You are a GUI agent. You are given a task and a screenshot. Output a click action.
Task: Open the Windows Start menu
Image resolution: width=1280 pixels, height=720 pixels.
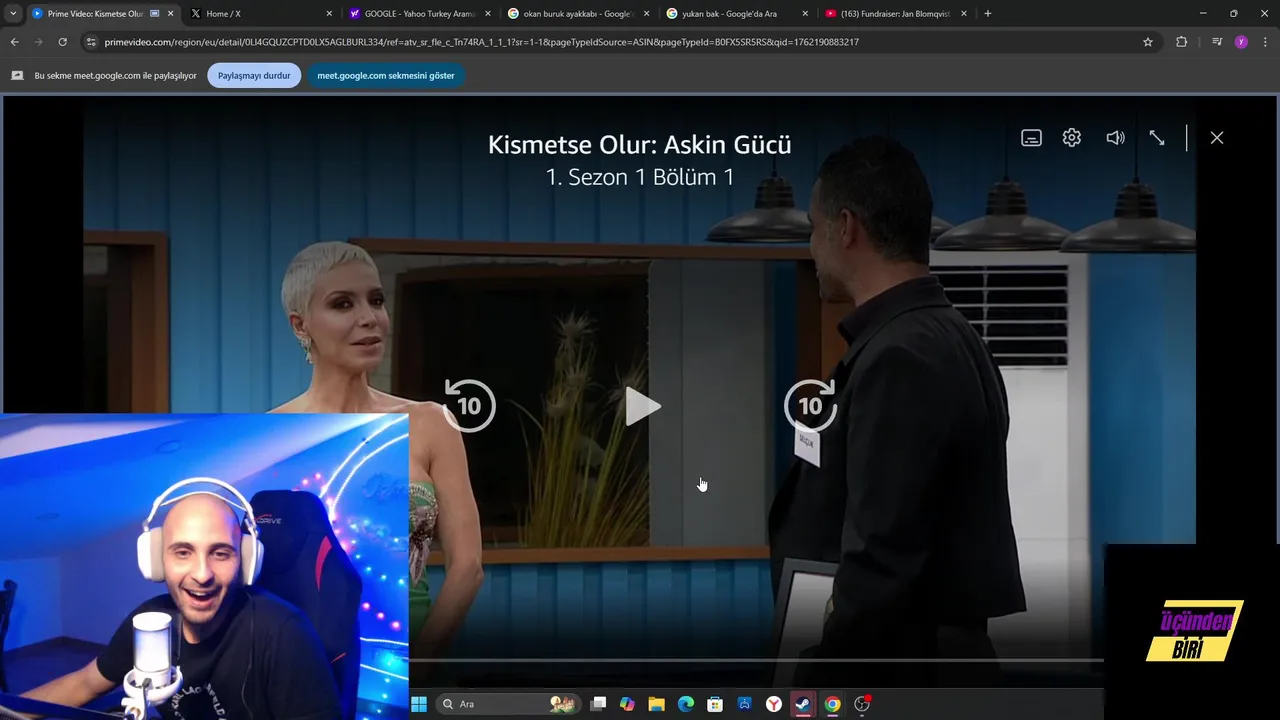[419, 704]
